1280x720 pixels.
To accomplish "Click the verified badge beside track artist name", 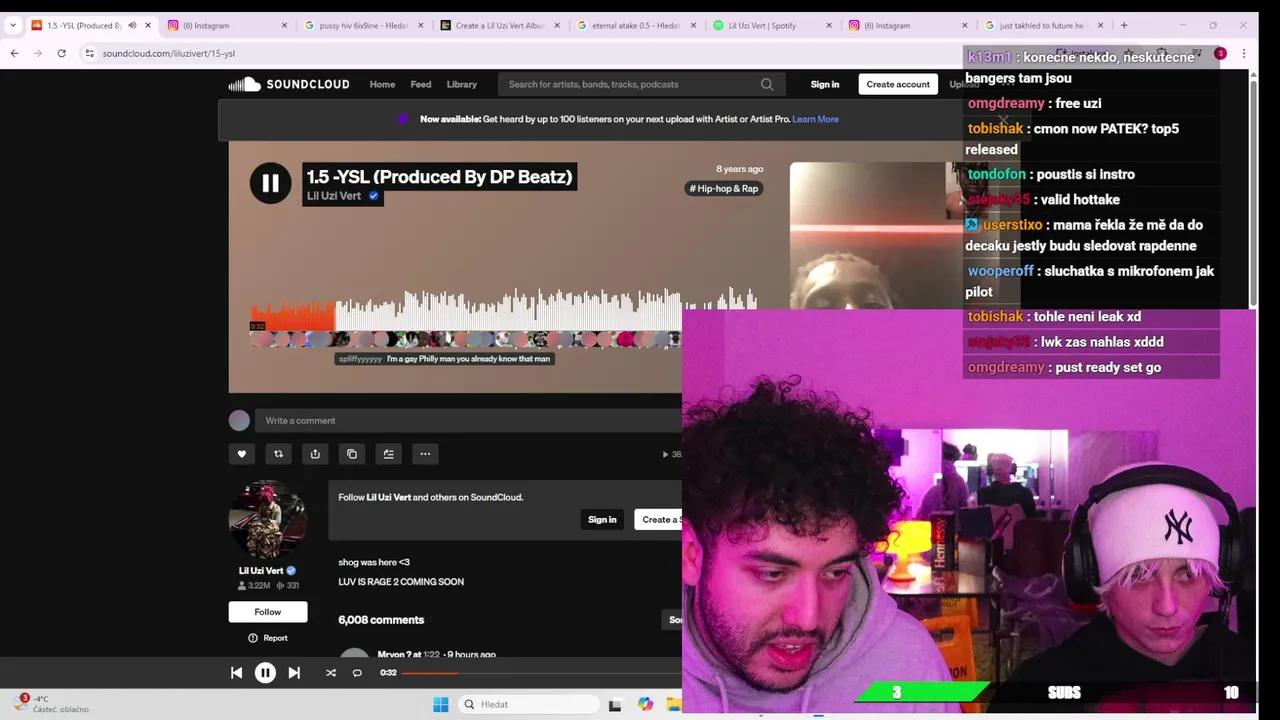I will click(373, 196).
